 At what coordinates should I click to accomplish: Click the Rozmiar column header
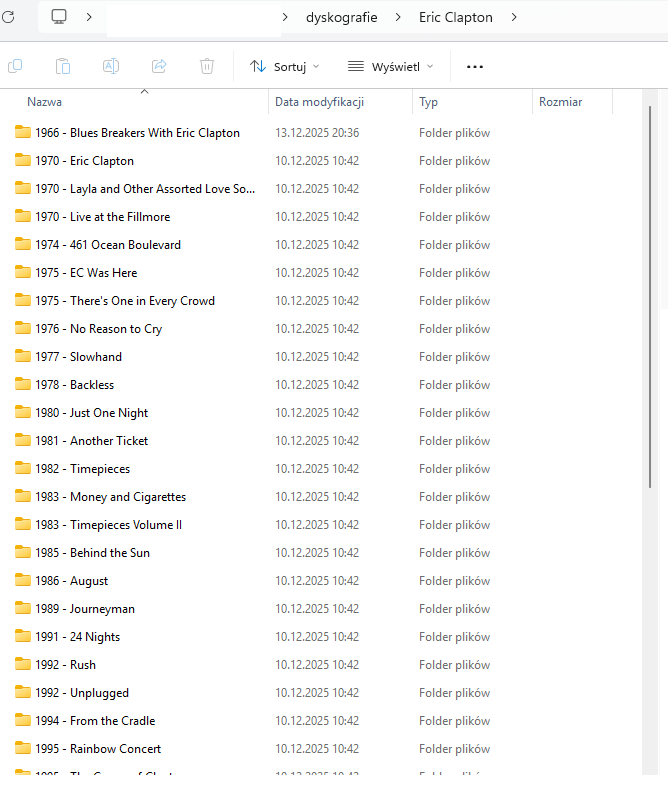[x=560, y=102]
